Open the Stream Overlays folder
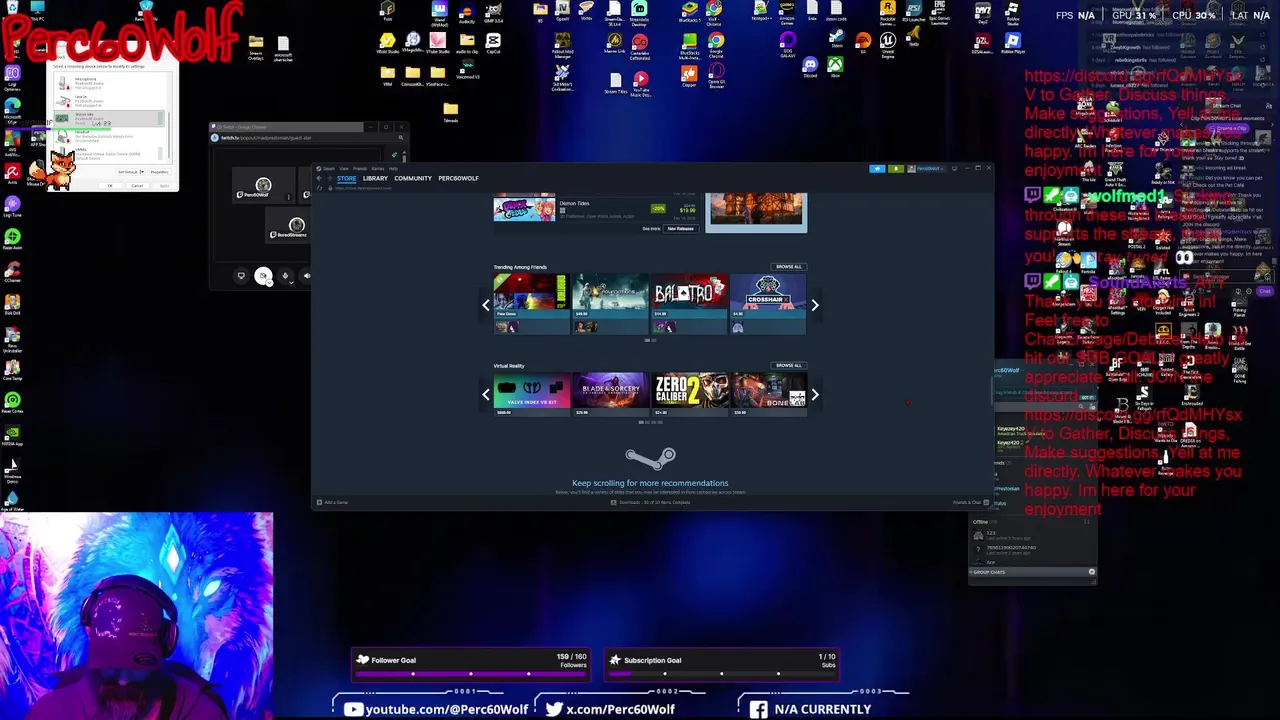 (x=256, y=48)
